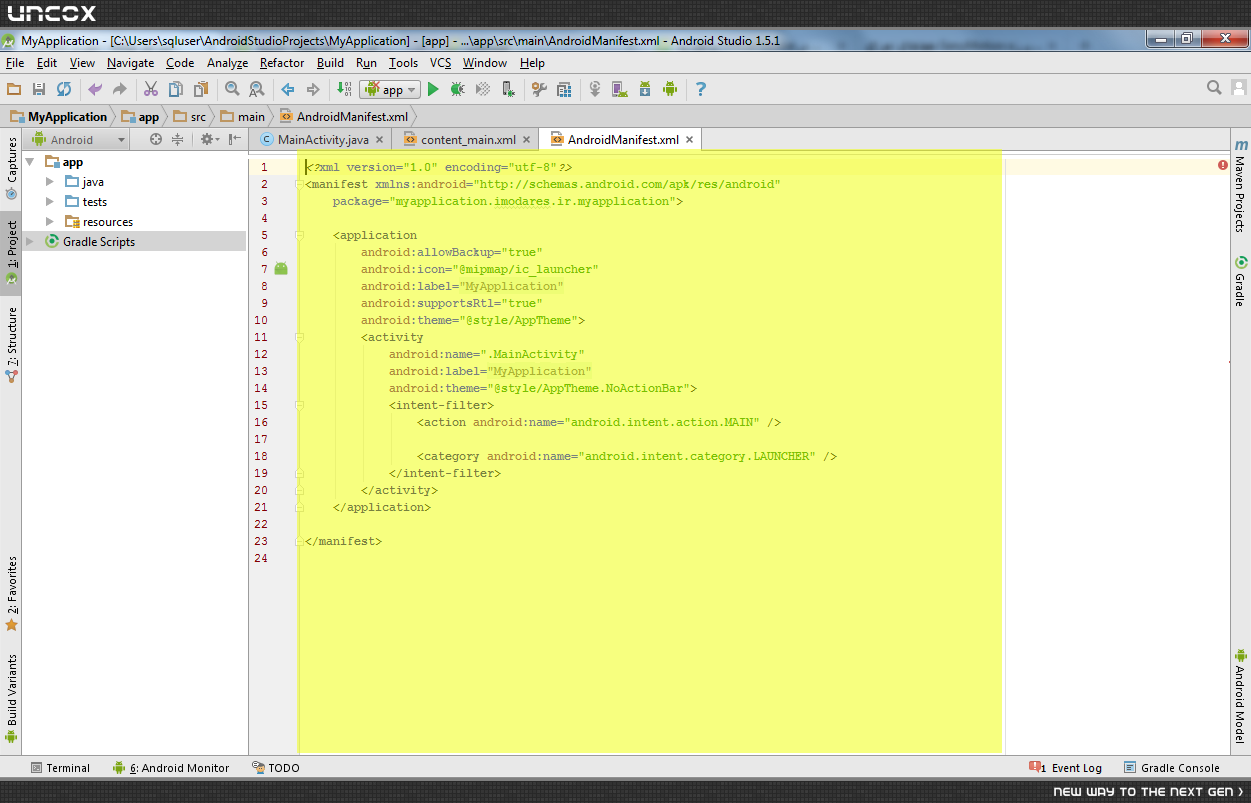Screen dimensions: 1251x803
Task: Click the Cut scissors icon
Action: 151,89
